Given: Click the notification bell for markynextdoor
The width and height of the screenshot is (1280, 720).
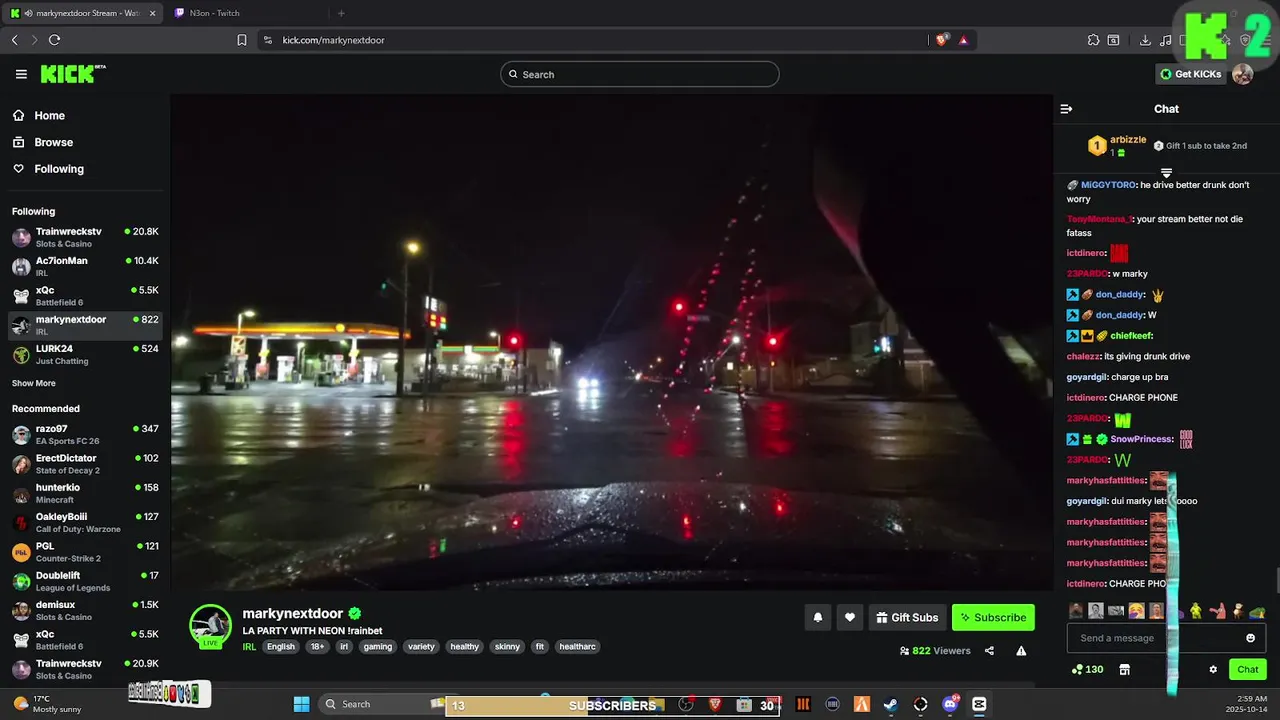Looking at the screenshot, I should (818, 618).
